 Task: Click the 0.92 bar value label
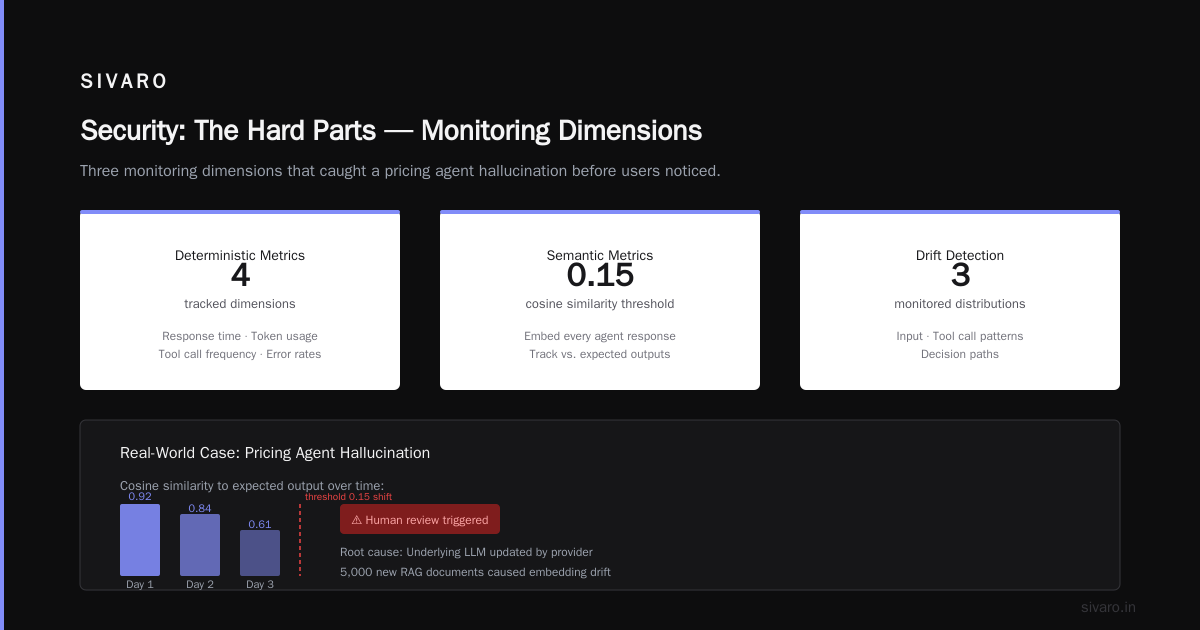tap(140, 497)
